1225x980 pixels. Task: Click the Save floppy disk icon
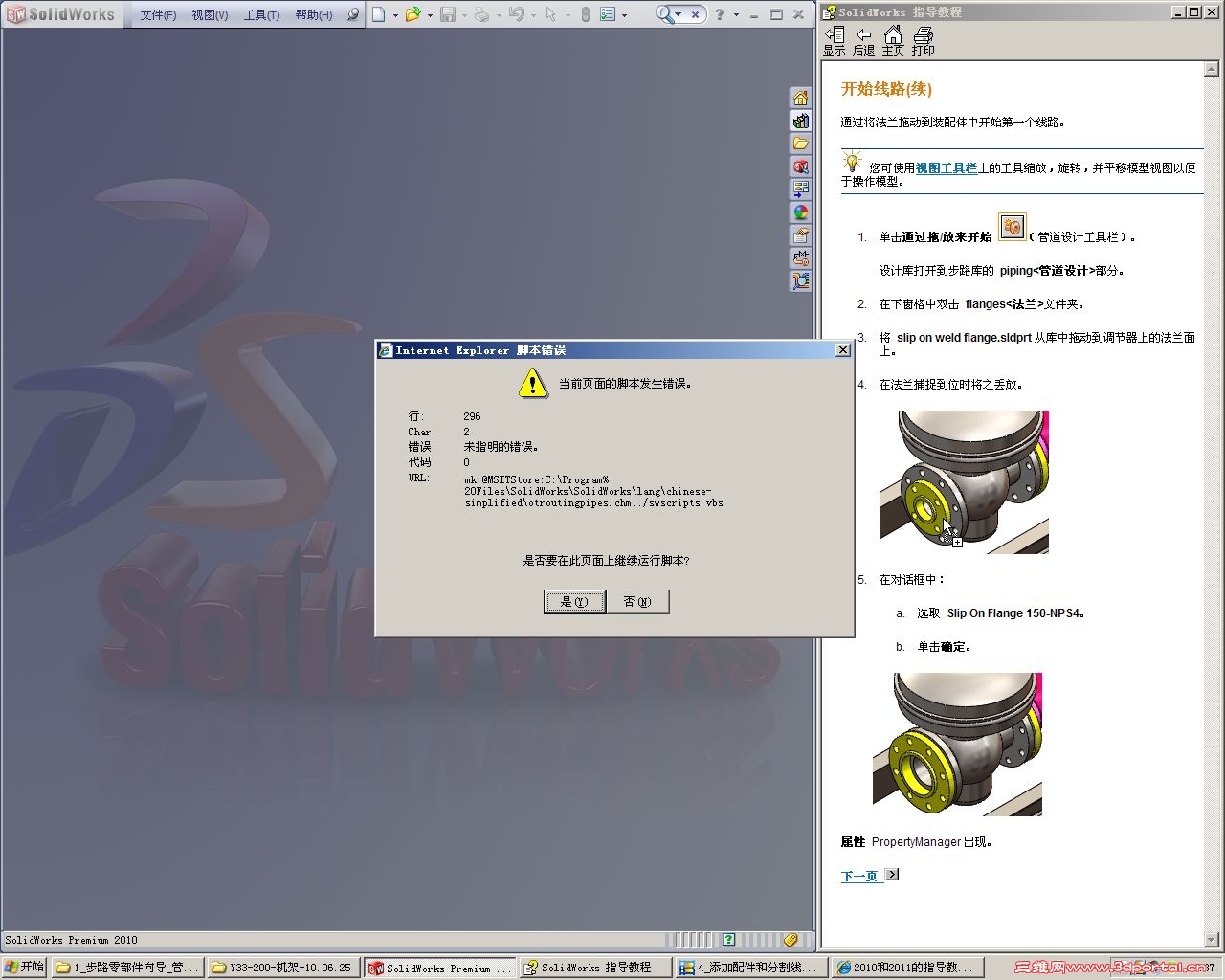point(447,14)
